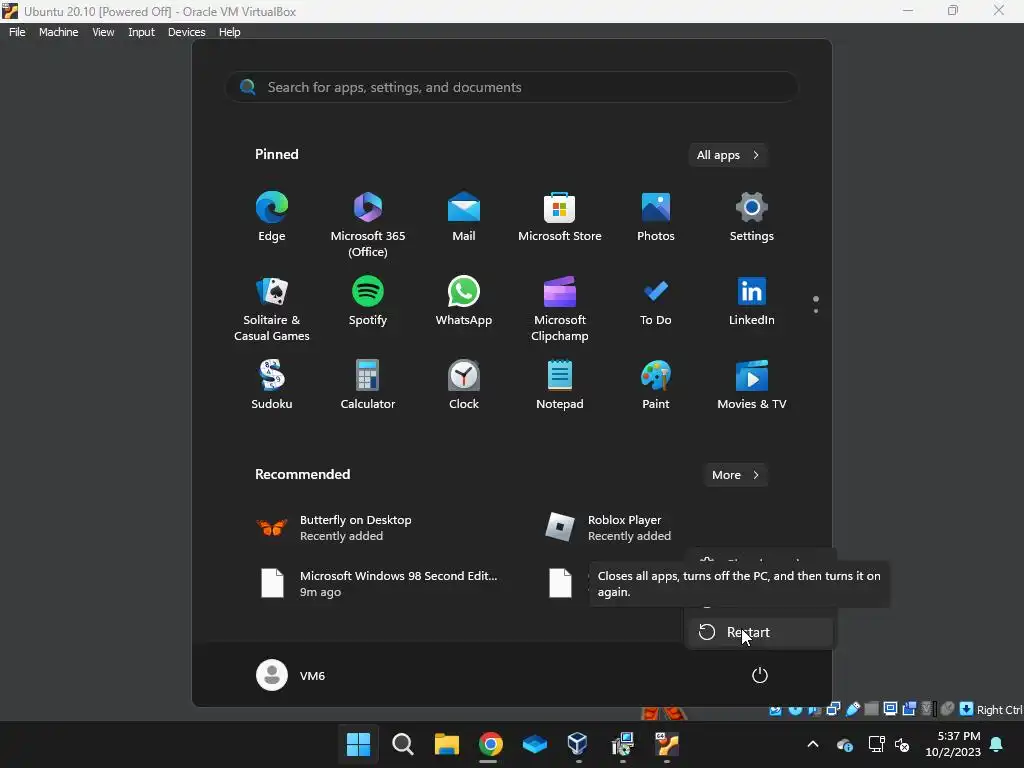
Task: Expand the All apps list
Action: point(728,155)
